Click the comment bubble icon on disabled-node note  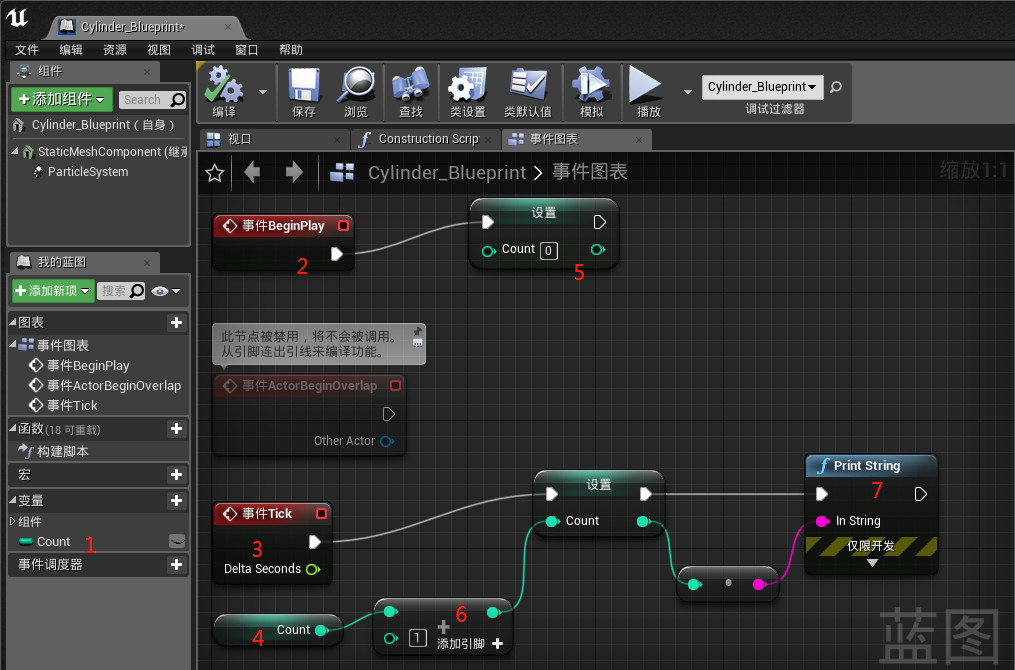(x=418, y=343)
